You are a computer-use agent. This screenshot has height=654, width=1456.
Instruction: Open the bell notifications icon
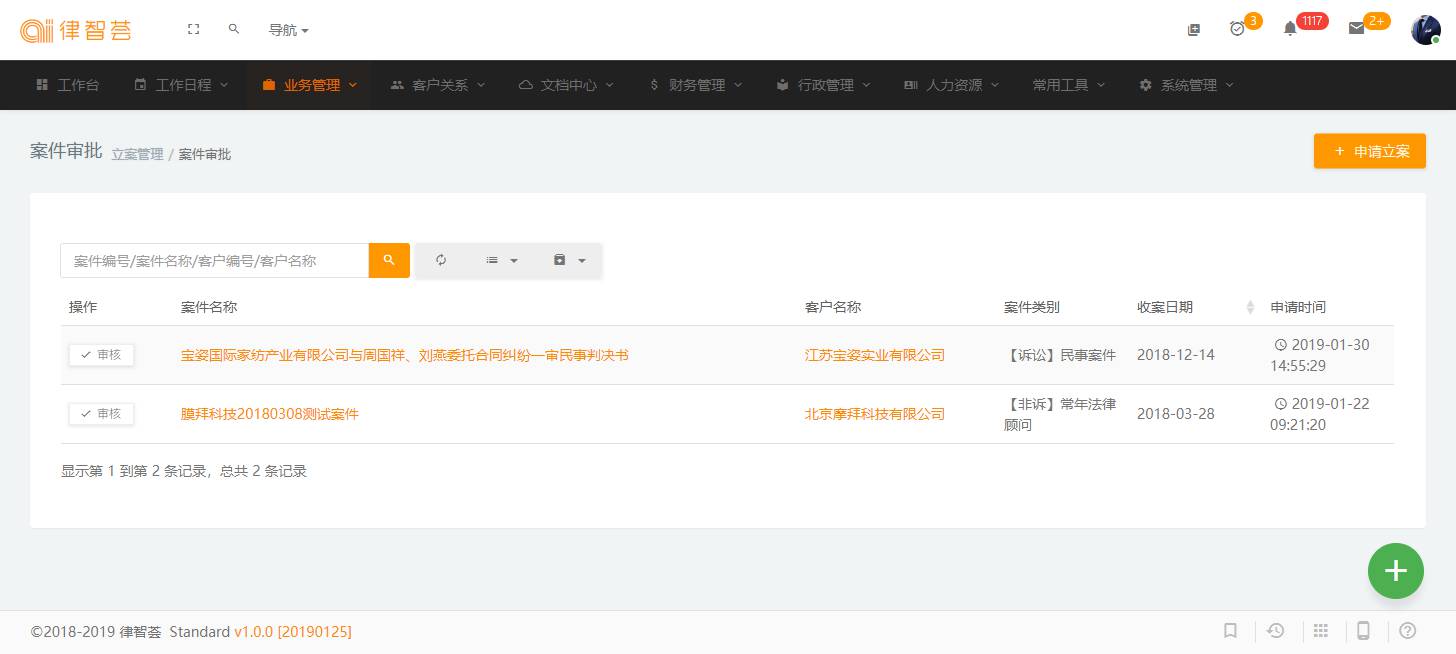point(1290,29)
